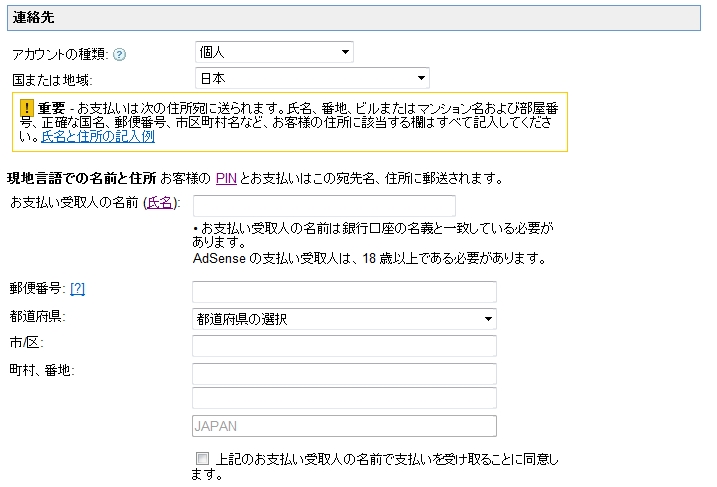This screenshot has width=717, height=487.
Task: Click the 現地言語での名前と住所 heading
Action: pyautogui.click(x=82, y=178)
